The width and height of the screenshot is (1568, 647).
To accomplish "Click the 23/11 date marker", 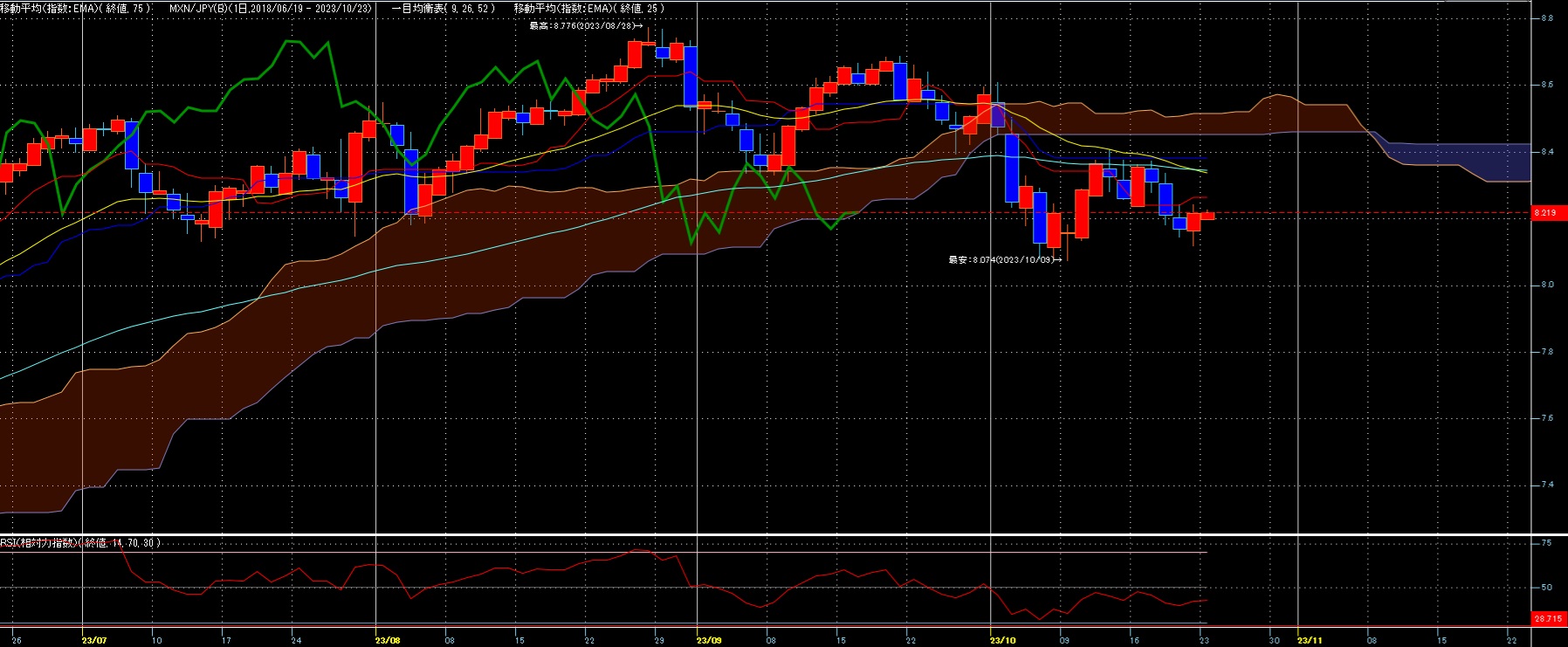I will coord(1310,640).
